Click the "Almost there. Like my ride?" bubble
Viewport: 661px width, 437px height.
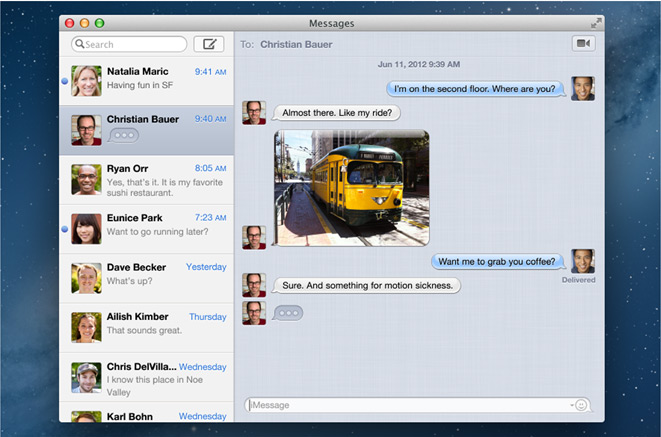click(336, 113)
